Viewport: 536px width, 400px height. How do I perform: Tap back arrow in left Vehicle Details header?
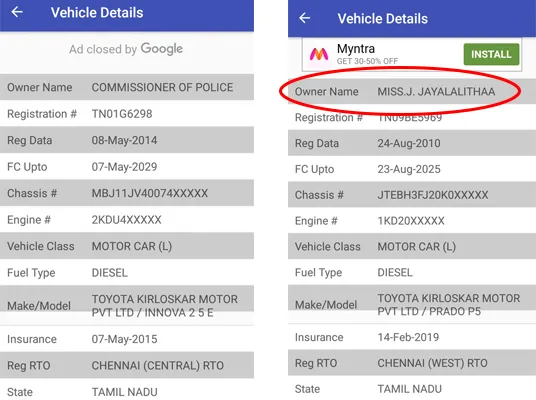pyautogui.click(x=17, y=12)
